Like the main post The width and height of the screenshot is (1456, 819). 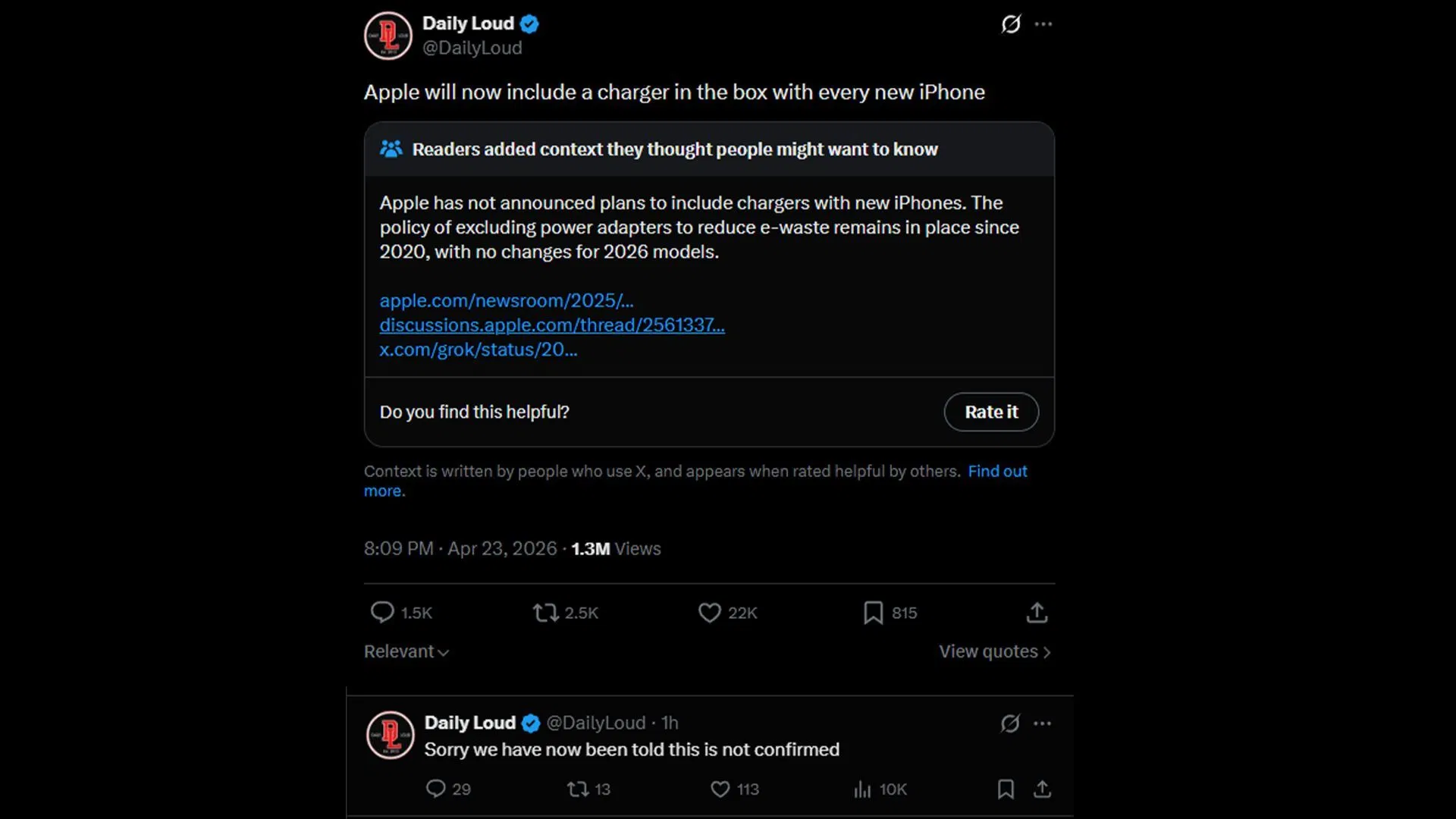tap(708, 613)
